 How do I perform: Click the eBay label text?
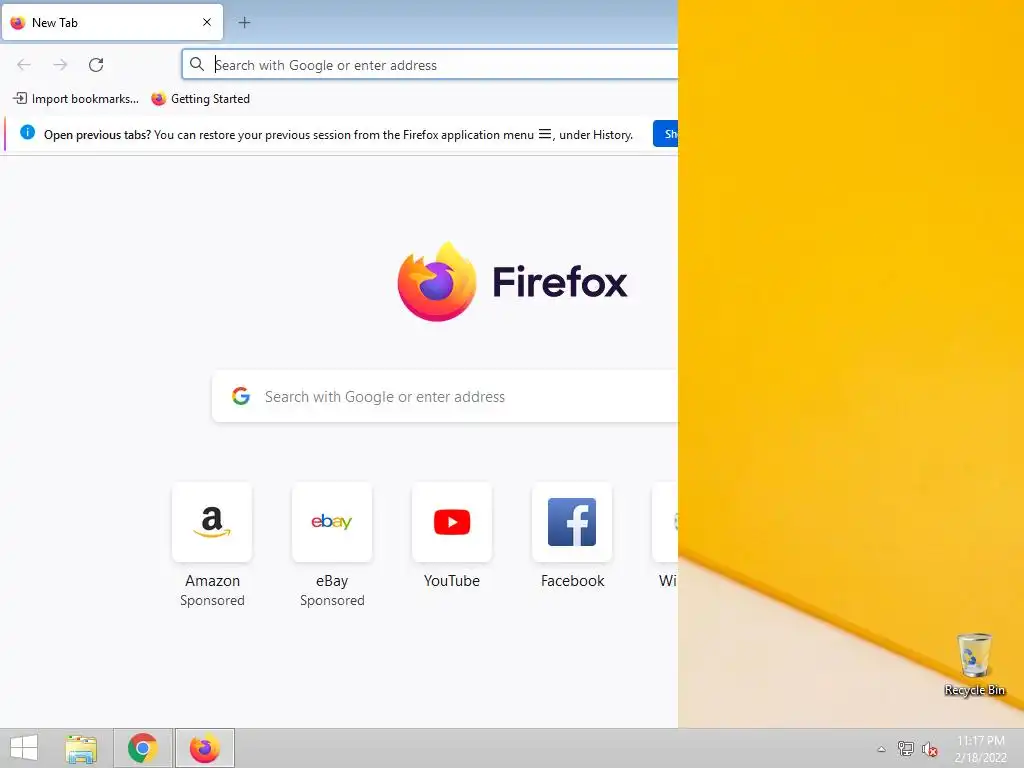[332, 581]
